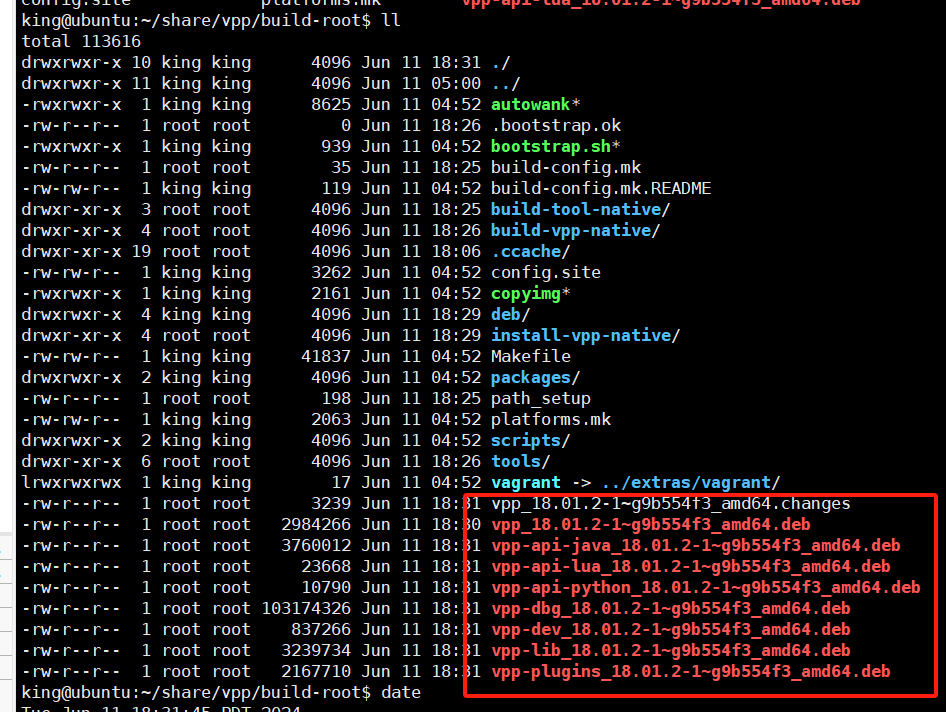This screenshot has width=946, height=712.
Task: Select the packages directory name
Action: (531, 378)
